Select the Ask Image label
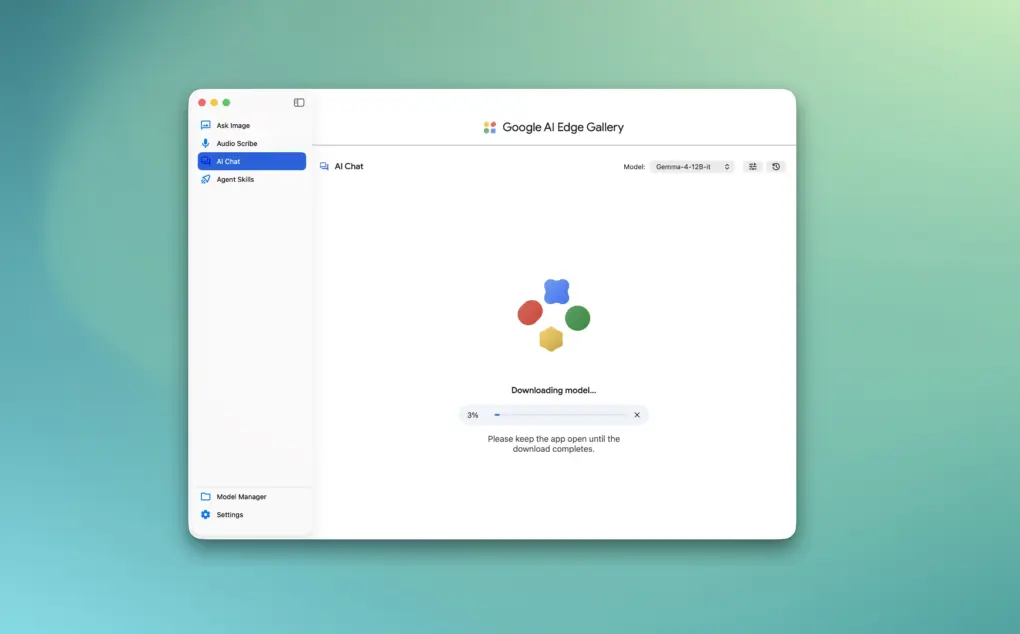This screenshot has height=634, width=1020. tap(233, 125)
